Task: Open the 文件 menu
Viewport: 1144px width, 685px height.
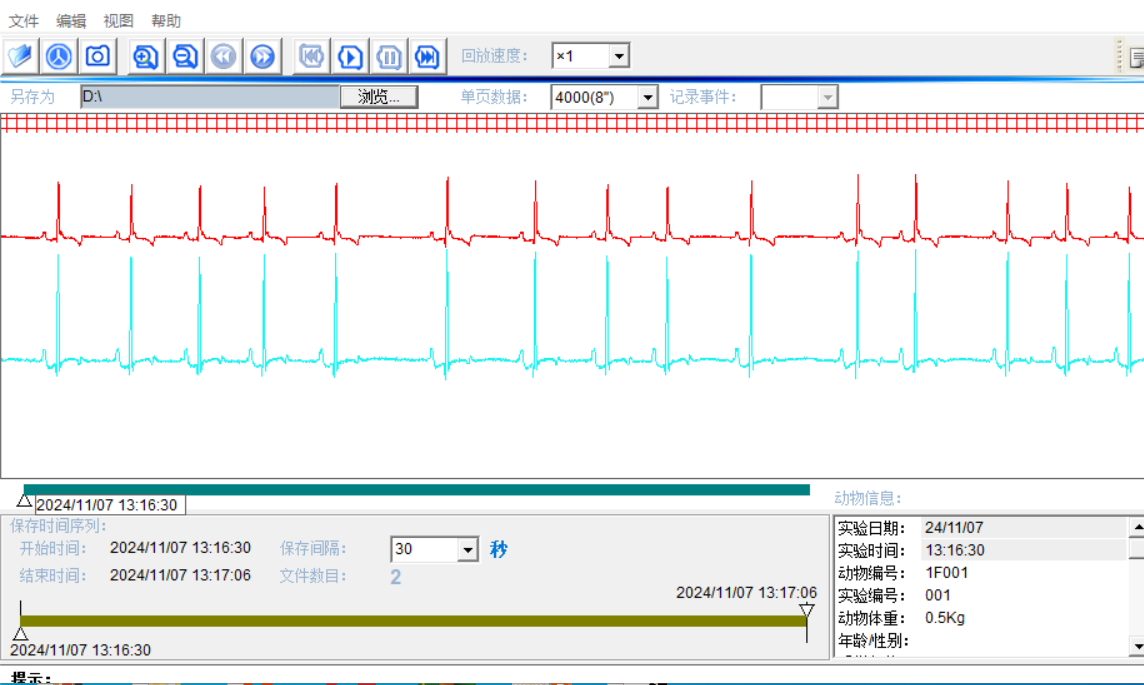Action: tap(24, 21)
